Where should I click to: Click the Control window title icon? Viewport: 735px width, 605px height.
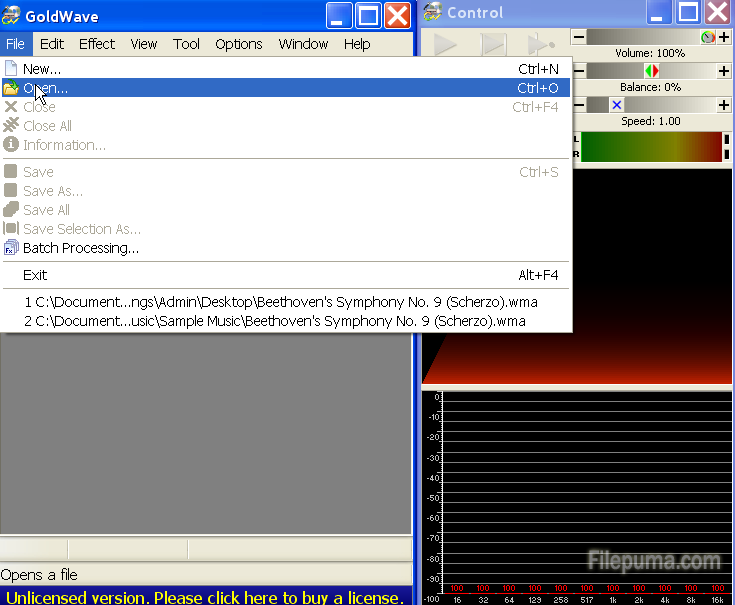(431, 13)
